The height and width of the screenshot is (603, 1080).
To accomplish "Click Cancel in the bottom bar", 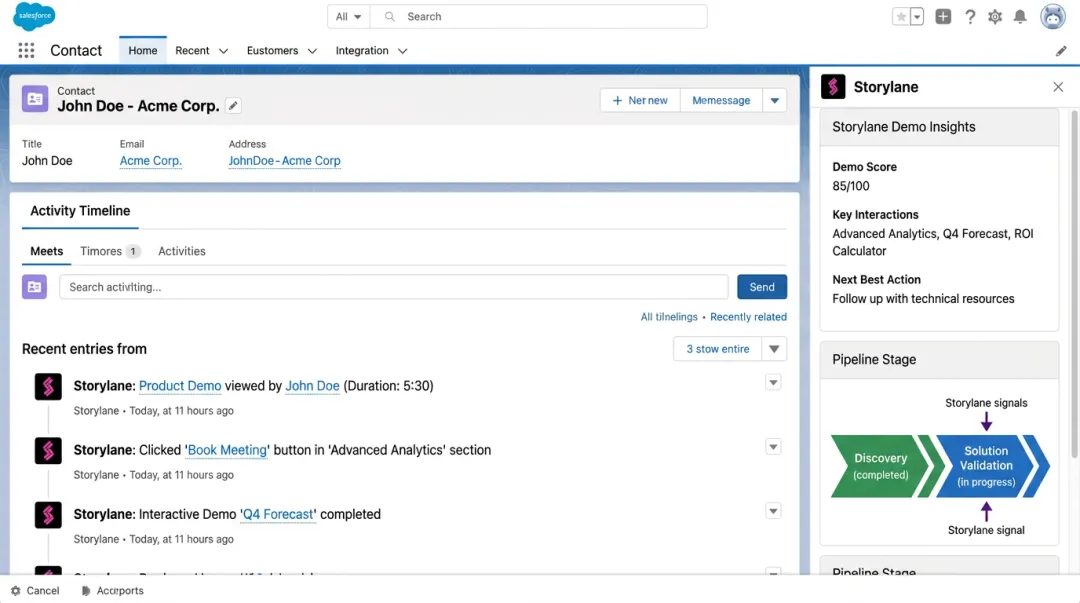I will pos(43,591).
